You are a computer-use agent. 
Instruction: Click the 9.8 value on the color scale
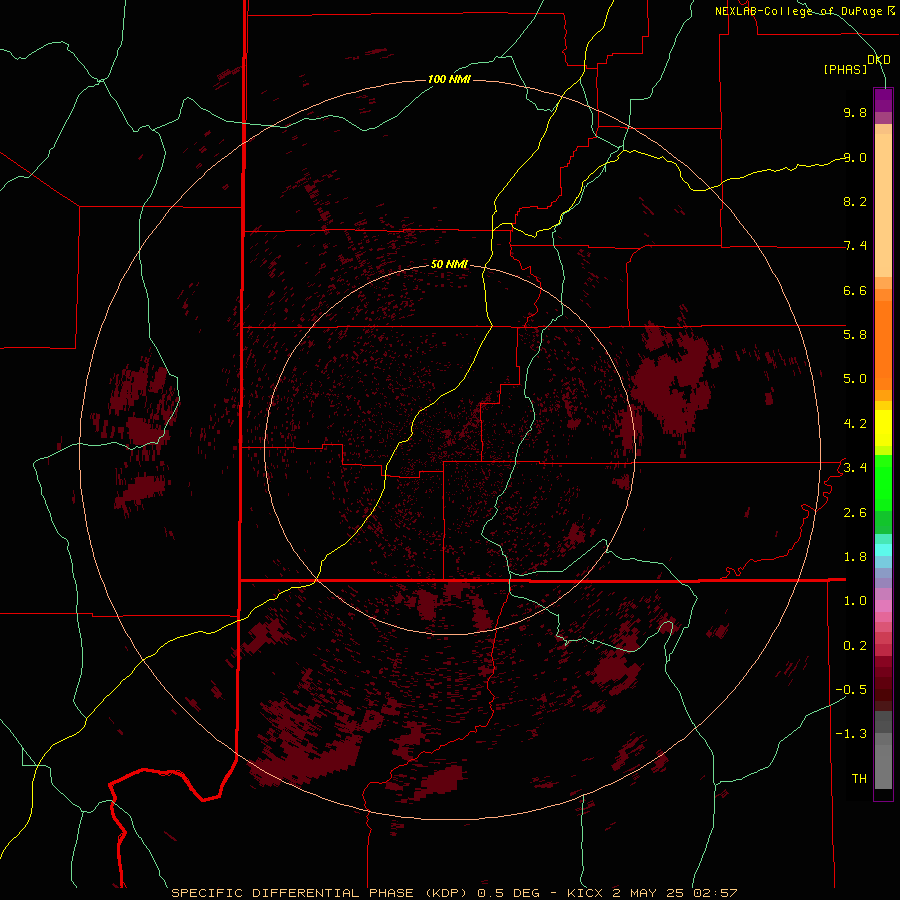[x=855, y=112]
